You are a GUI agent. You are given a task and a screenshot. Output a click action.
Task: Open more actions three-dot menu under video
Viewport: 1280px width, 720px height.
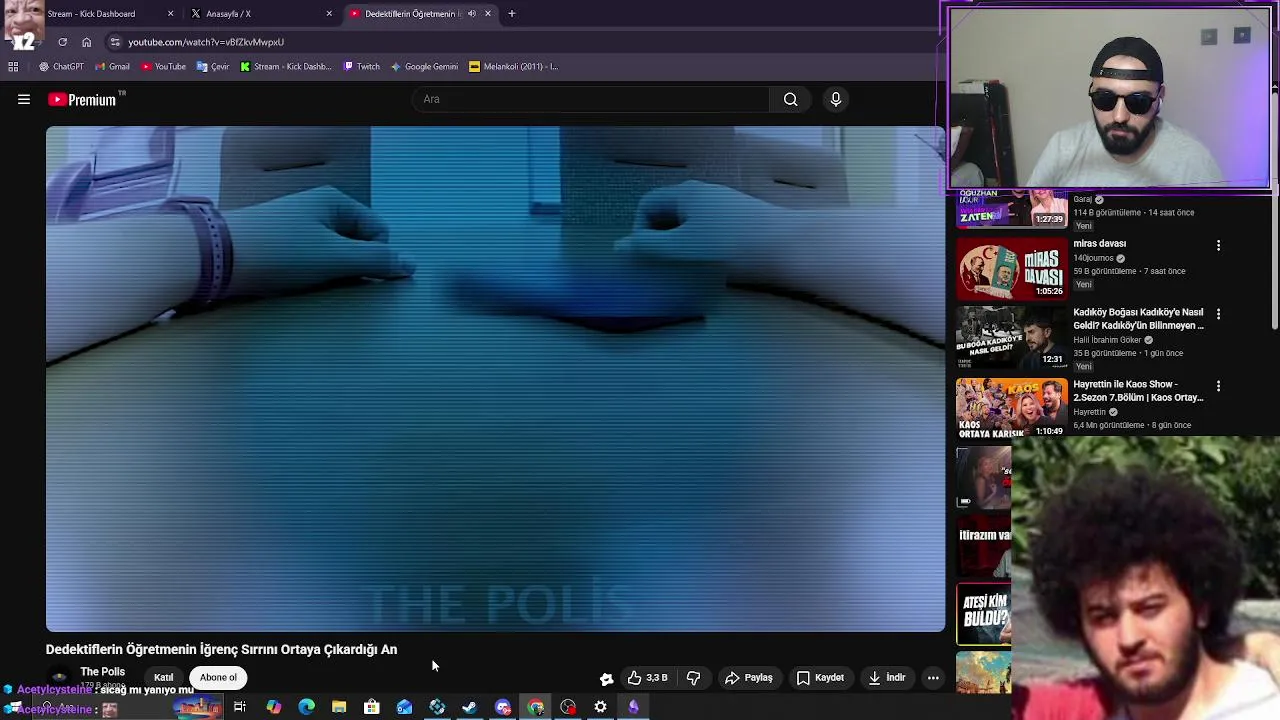tap(933, 678)
